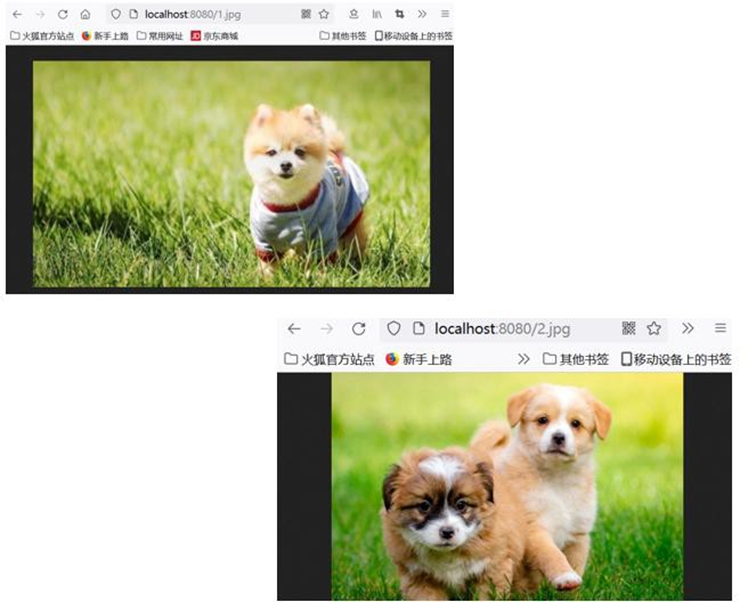Open 移动设备上的书签 in 1.jpg window
The width and height of the screenshot is (748, 602).
(414, 36)
